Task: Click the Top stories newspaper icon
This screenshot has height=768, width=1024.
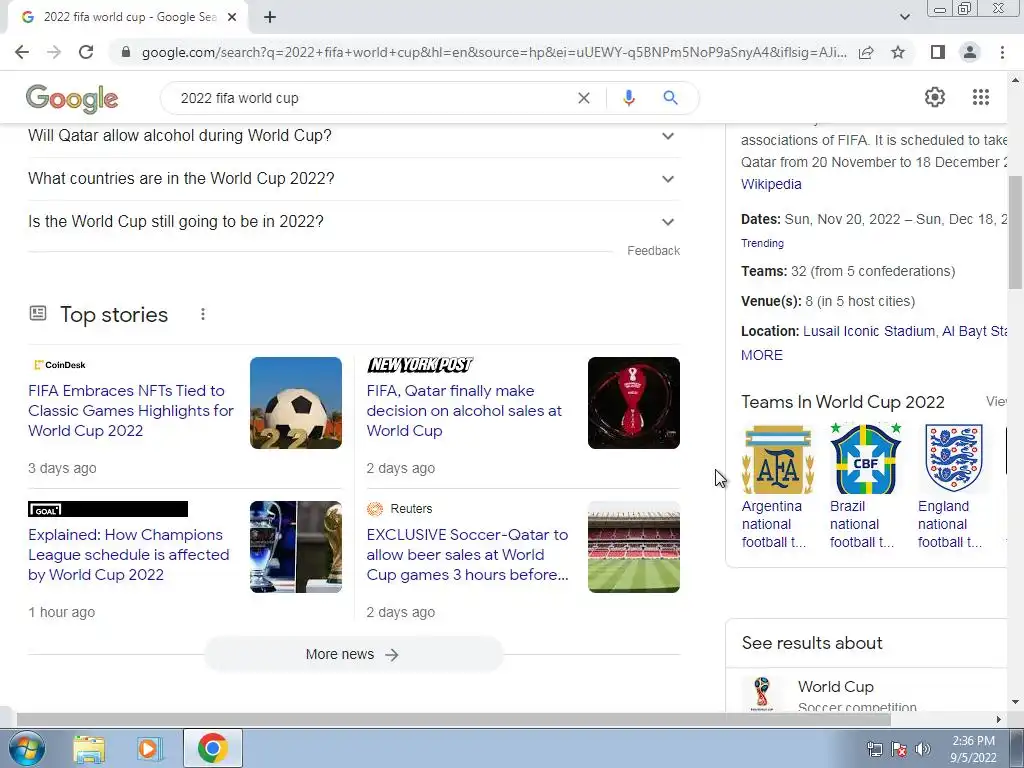Action: click(38, 313)
